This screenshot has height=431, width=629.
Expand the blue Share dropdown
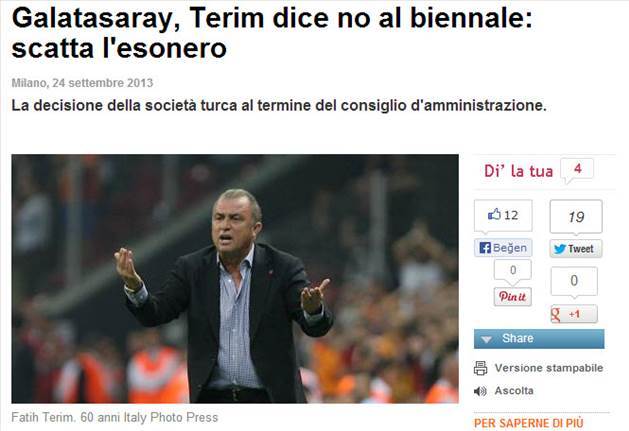(539, 338)
